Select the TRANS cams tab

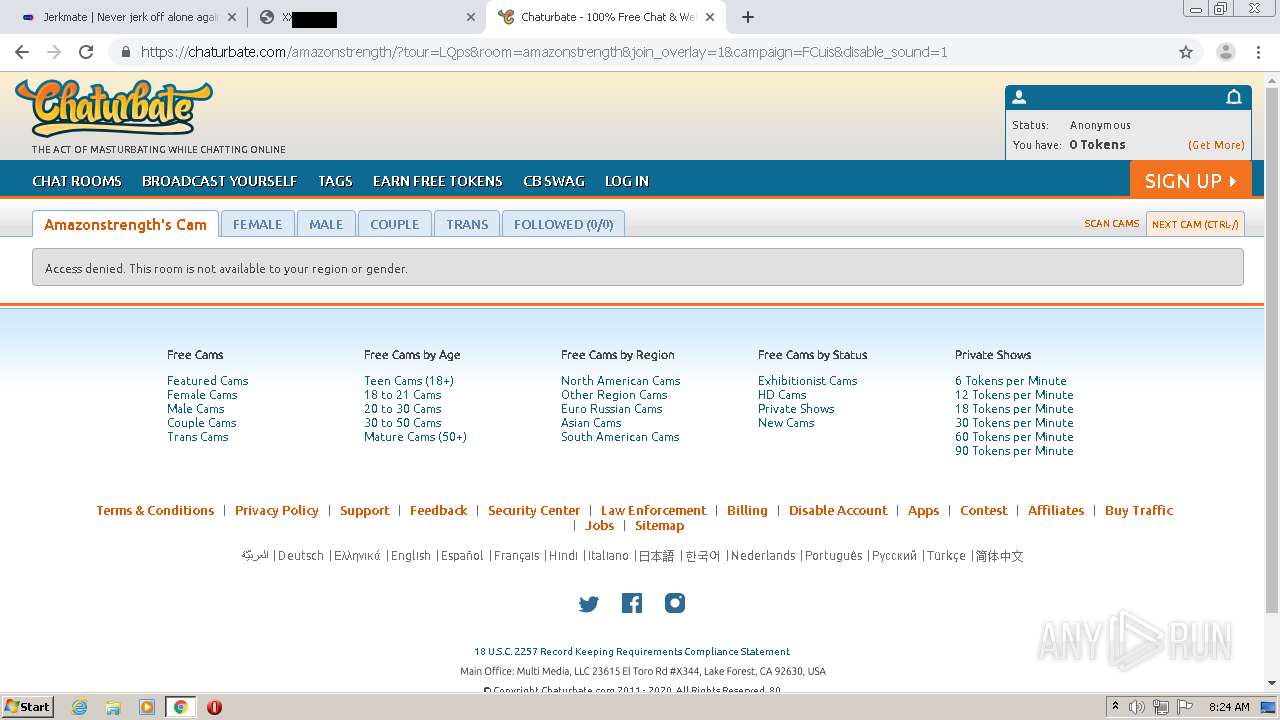pos(467,224)
